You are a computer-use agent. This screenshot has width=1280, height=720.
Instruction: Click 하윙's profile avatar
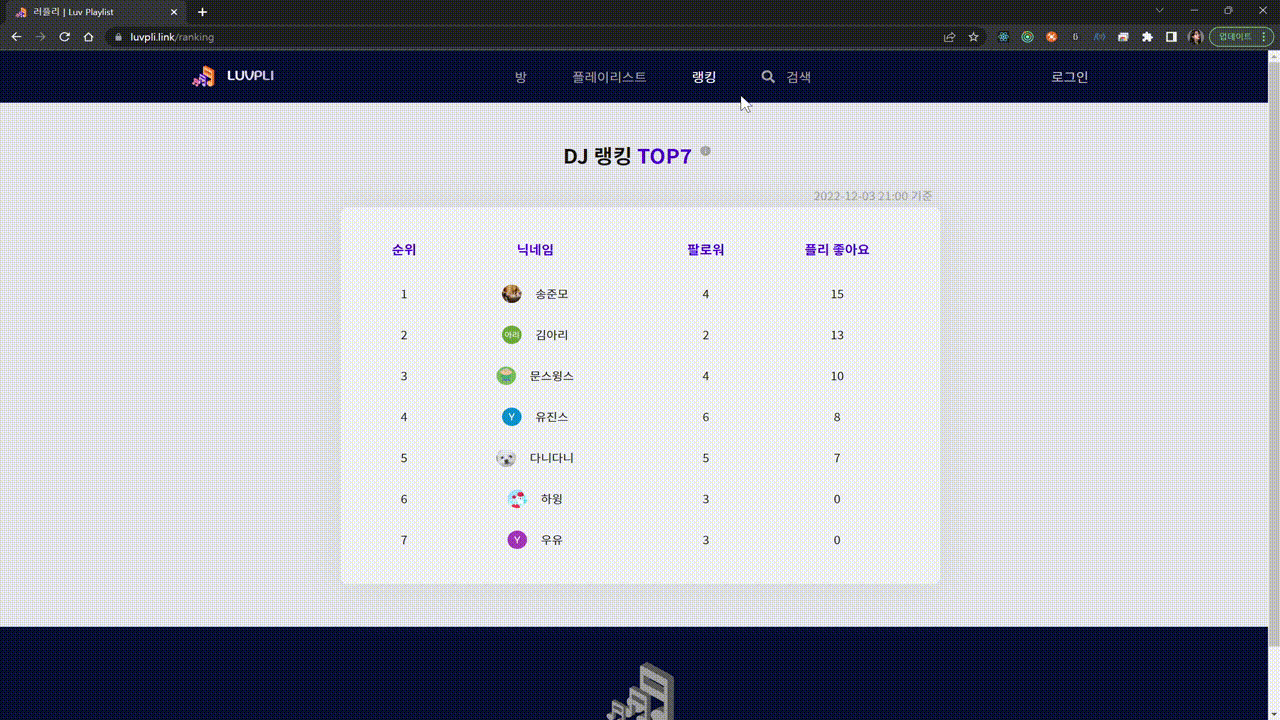[517, 499]
